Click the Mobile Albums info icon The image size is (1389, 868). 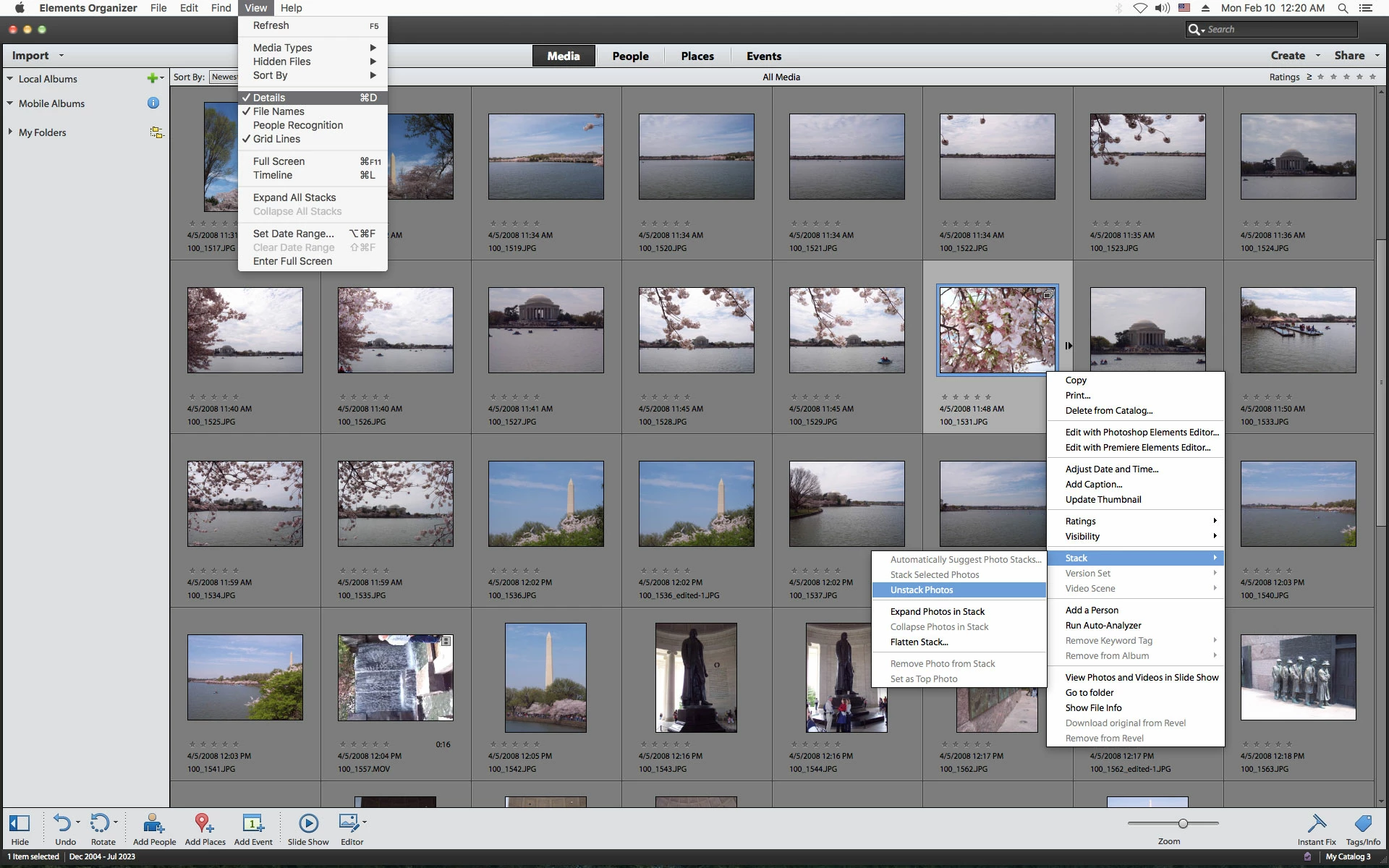pyautogui.click(x=153, y=103)
